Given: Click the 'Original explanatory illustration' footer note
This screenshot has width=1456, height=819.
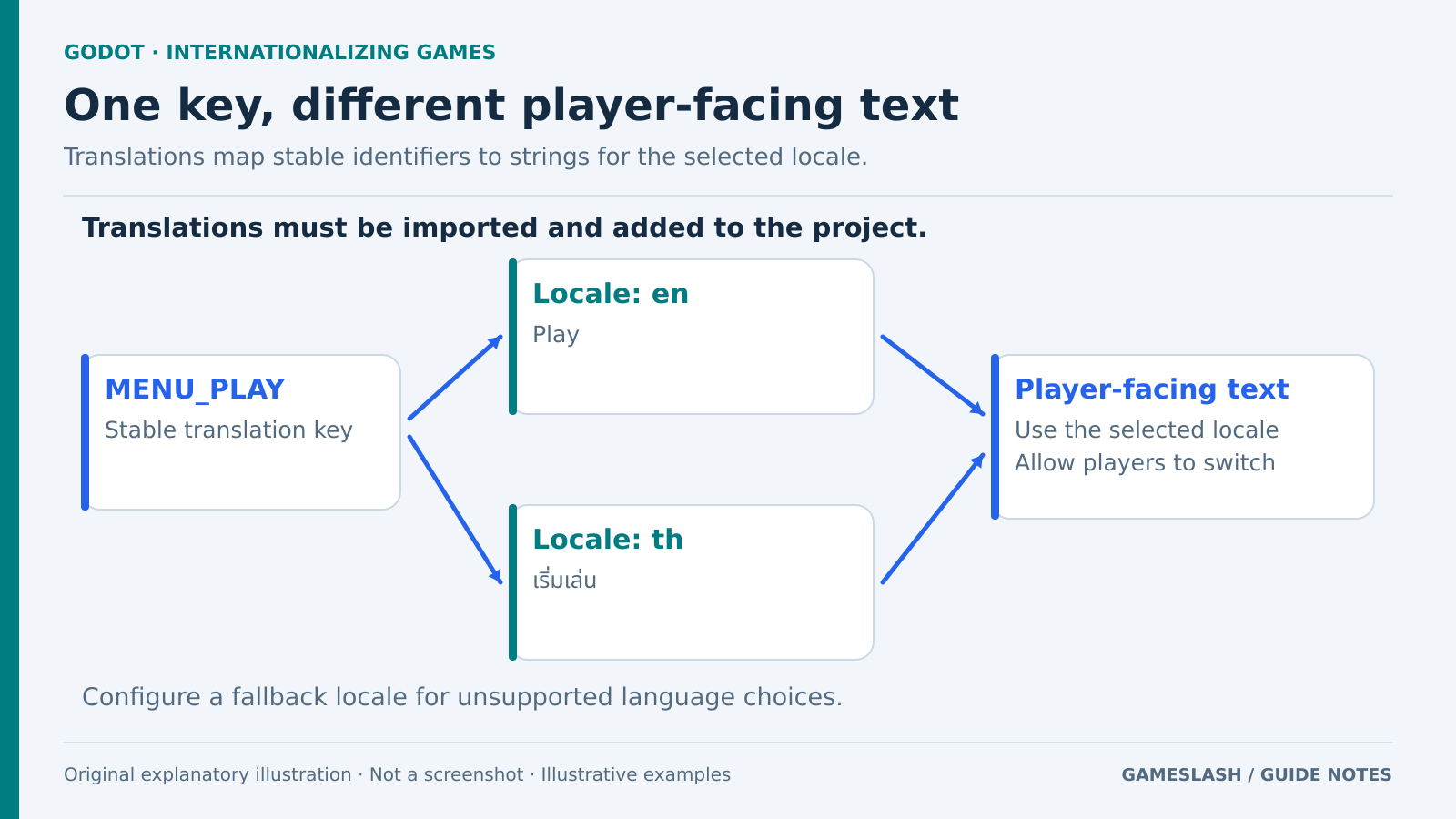Looking at the screenshot, I should (397, 774).
